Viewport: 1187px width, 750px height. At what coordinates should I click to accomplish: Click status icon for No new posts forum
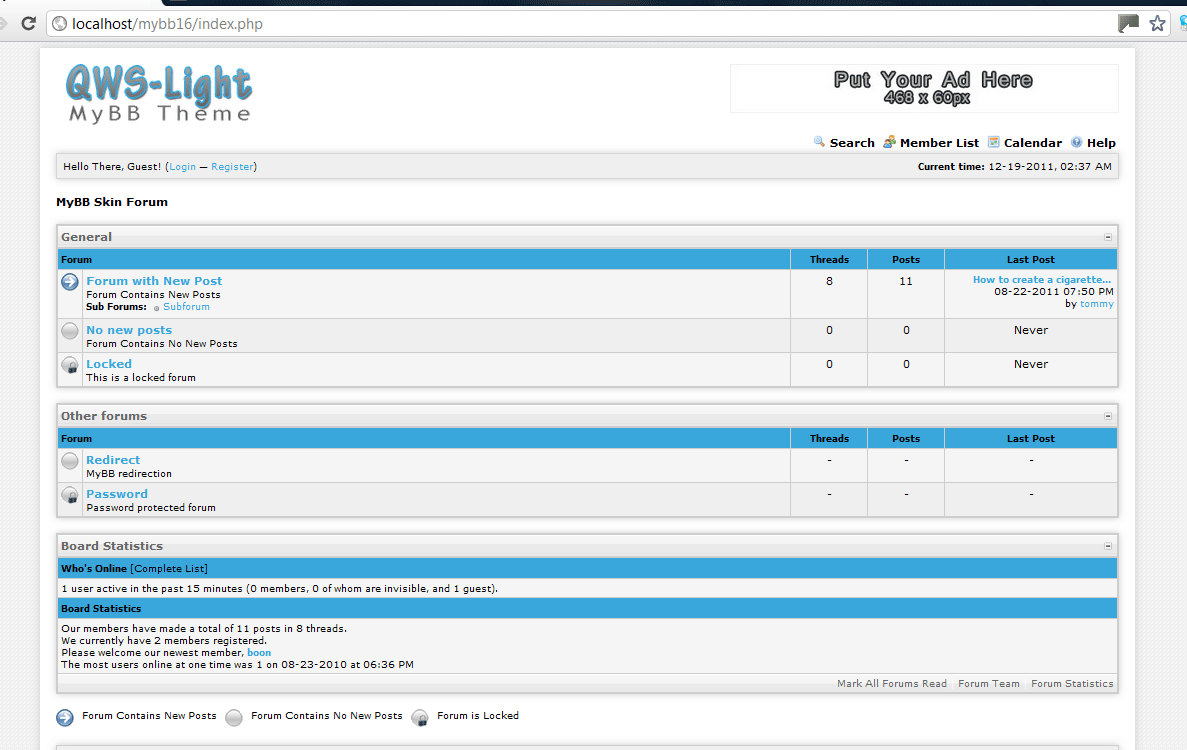70,331
